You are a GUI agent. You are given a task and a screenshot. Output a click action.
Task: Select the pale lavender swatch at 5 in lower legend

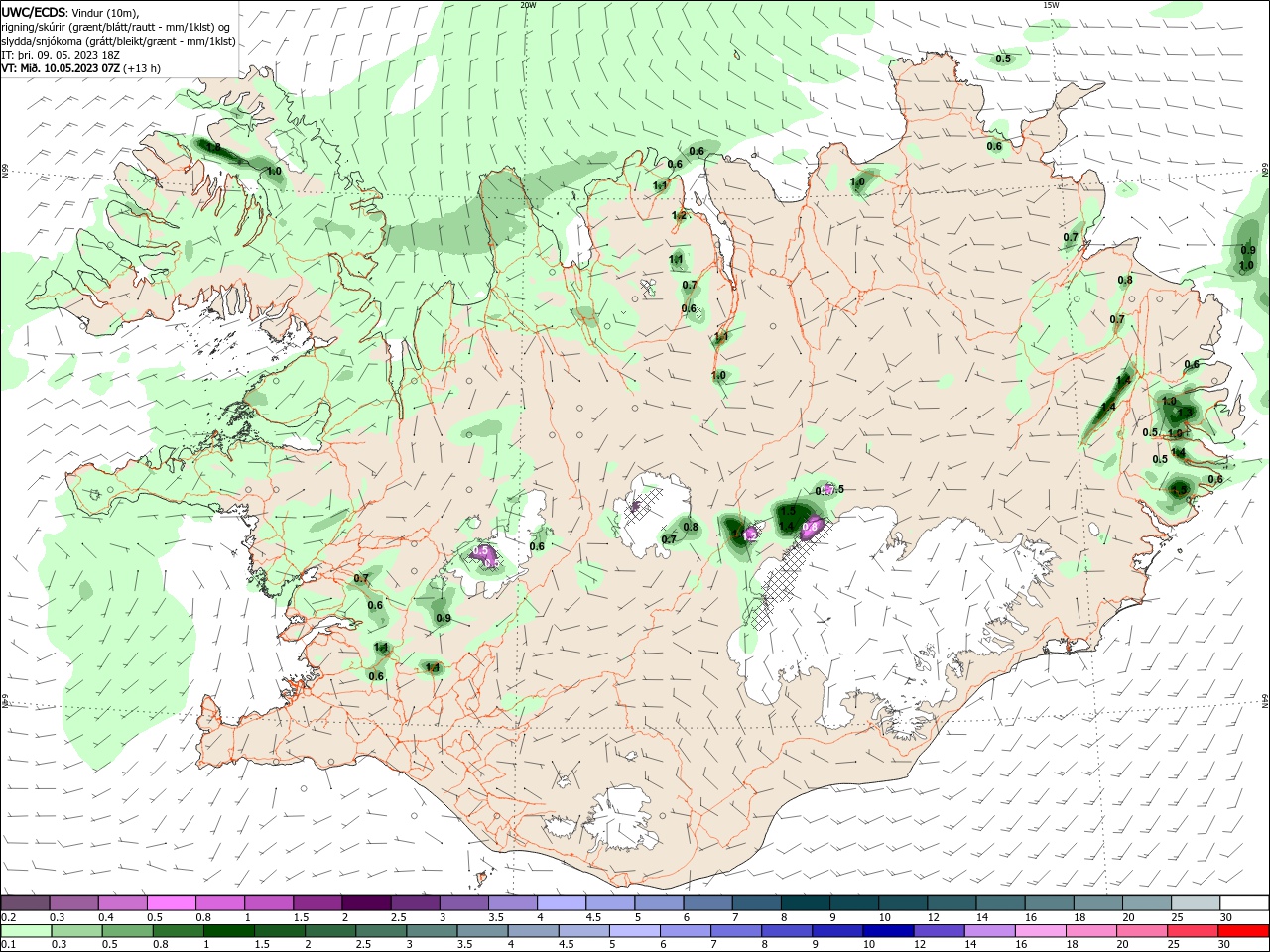pos(635,931)
